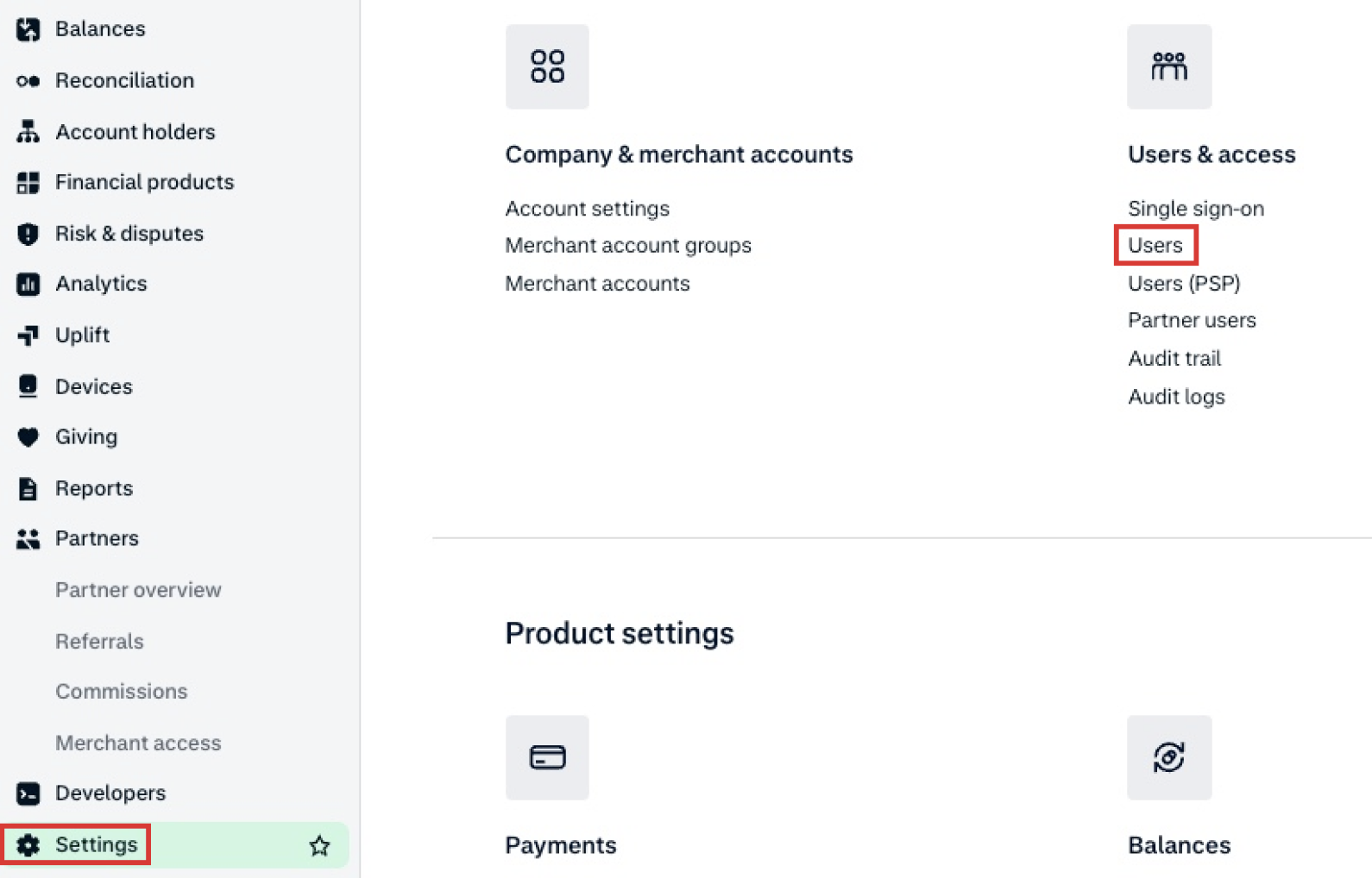Open Audit trail link
The height and width of the screenshot is (878, 1372).
1174,359
